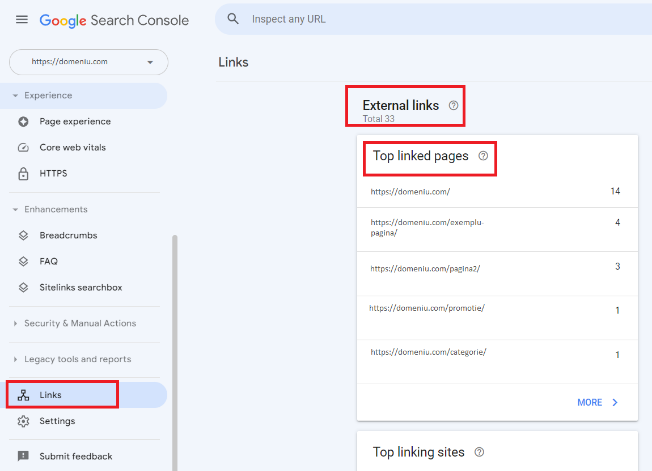Click the HTTPS lock icon
Image resolution: width=652 pixels, height=471 pixels.
(x=24, y=174)
